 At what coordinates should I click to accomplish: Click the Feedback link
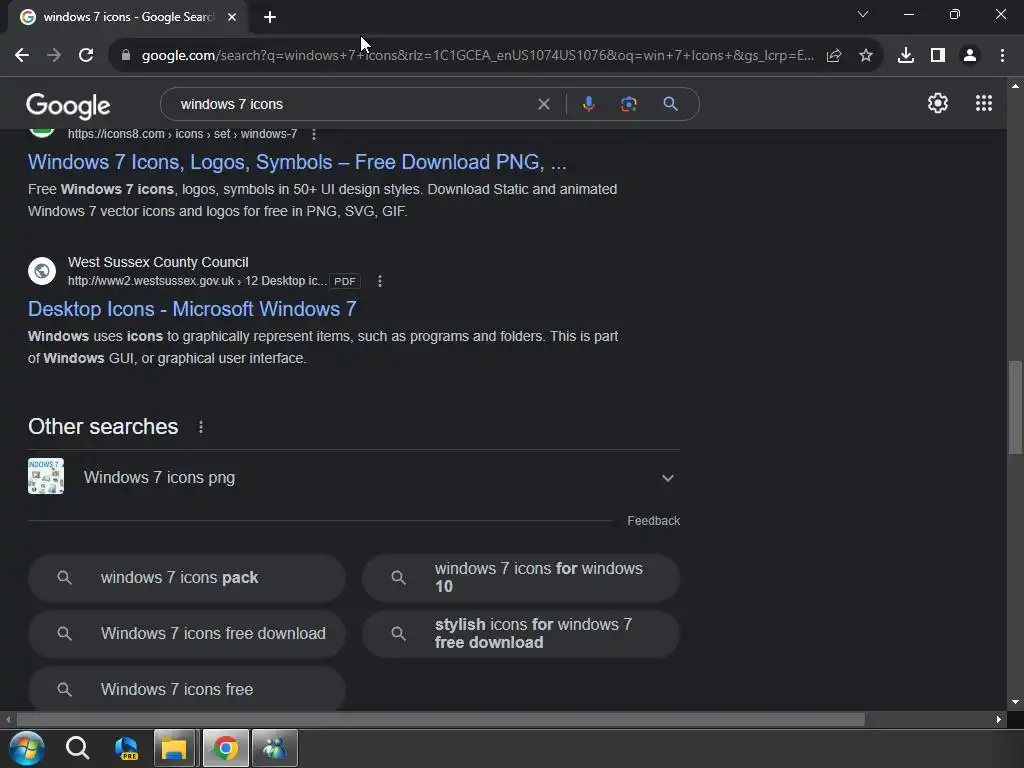(x=654, y=520)
